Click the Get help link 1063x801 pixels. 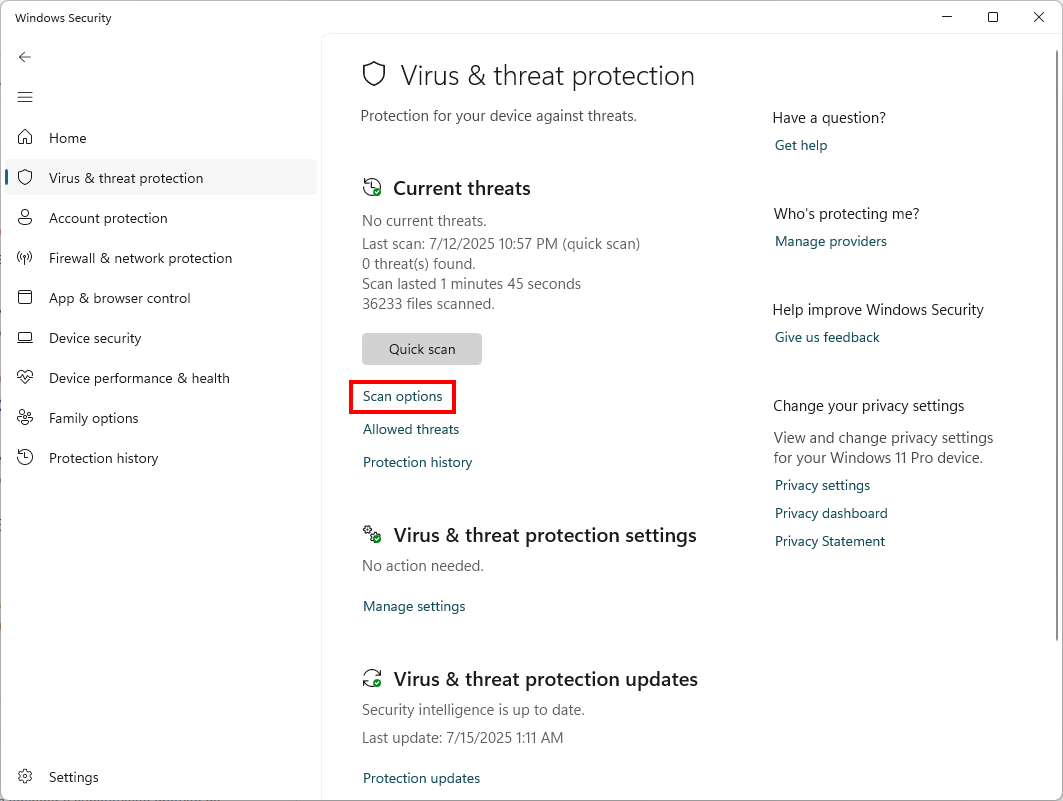point(801,145)
